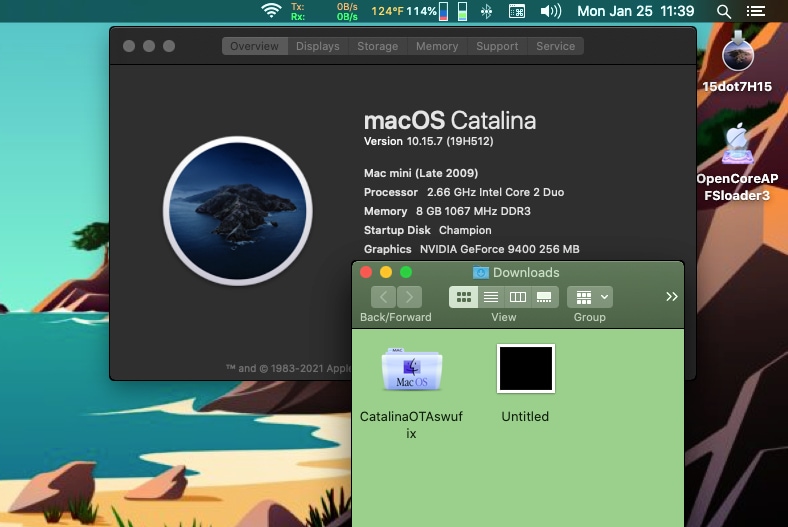Click the Champion startup disk name
Screen dimensions: 788x527
pyautogui.click(x=465, y=231)
